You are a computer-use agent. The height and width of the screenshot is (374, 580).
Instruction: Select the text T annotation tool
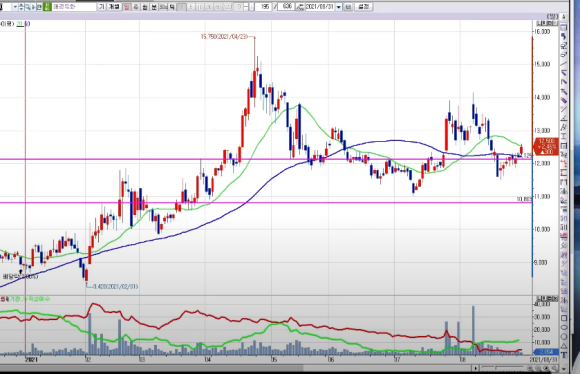pyautogui.click(x=564, y=355)
